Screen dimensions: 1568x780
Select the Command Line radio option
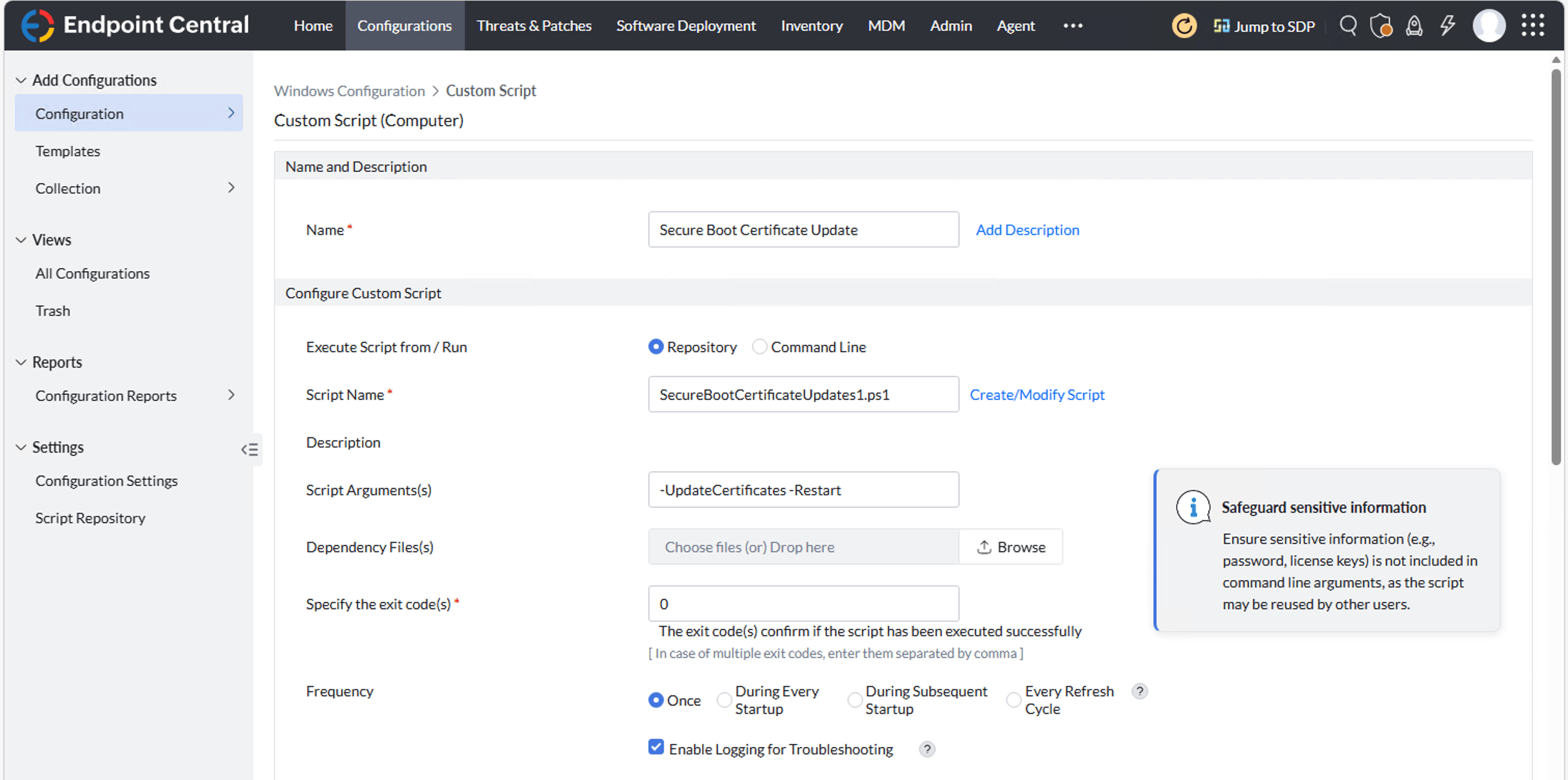759,347
